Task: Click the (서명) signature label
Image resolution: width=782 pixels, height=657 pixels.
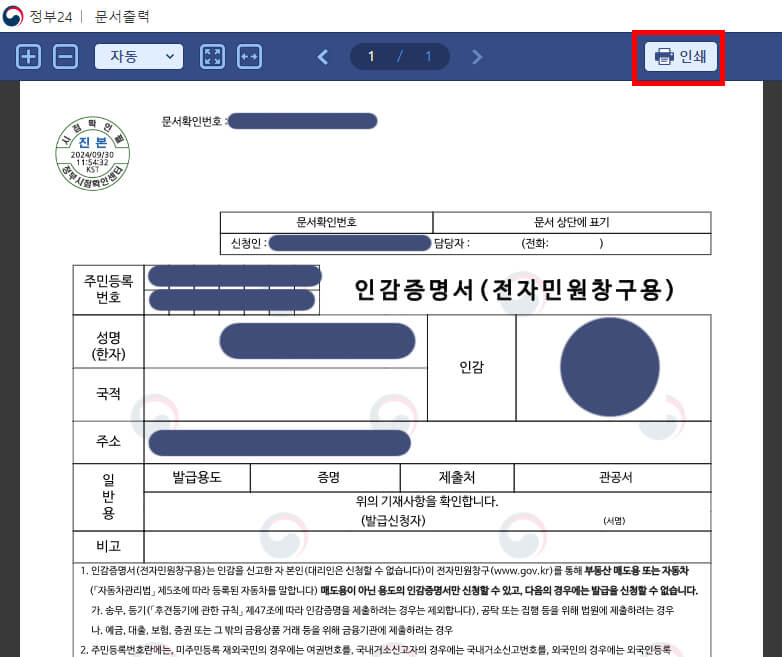Action: (x=614, y=521)
